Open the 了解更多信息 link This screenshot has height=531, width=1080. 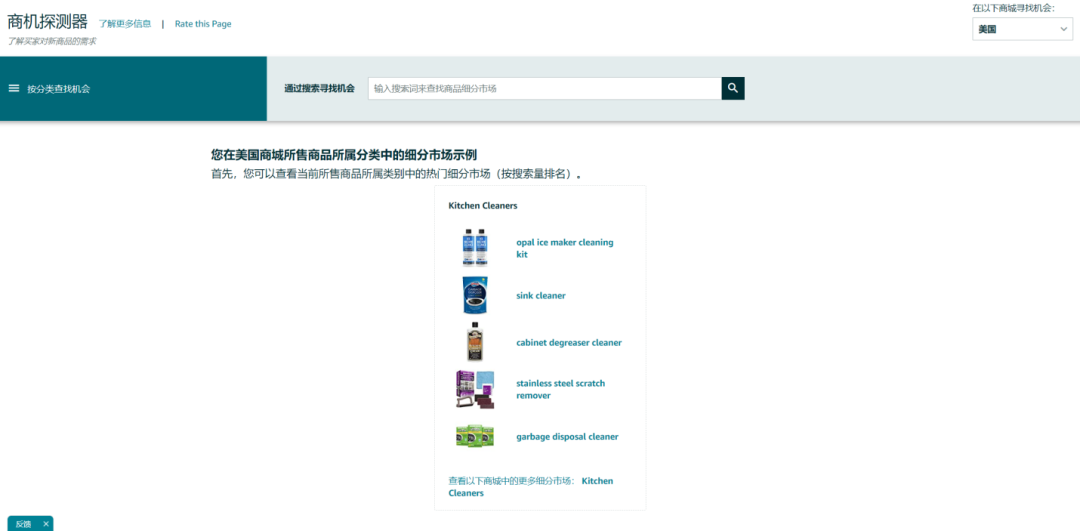click(125, 23)
